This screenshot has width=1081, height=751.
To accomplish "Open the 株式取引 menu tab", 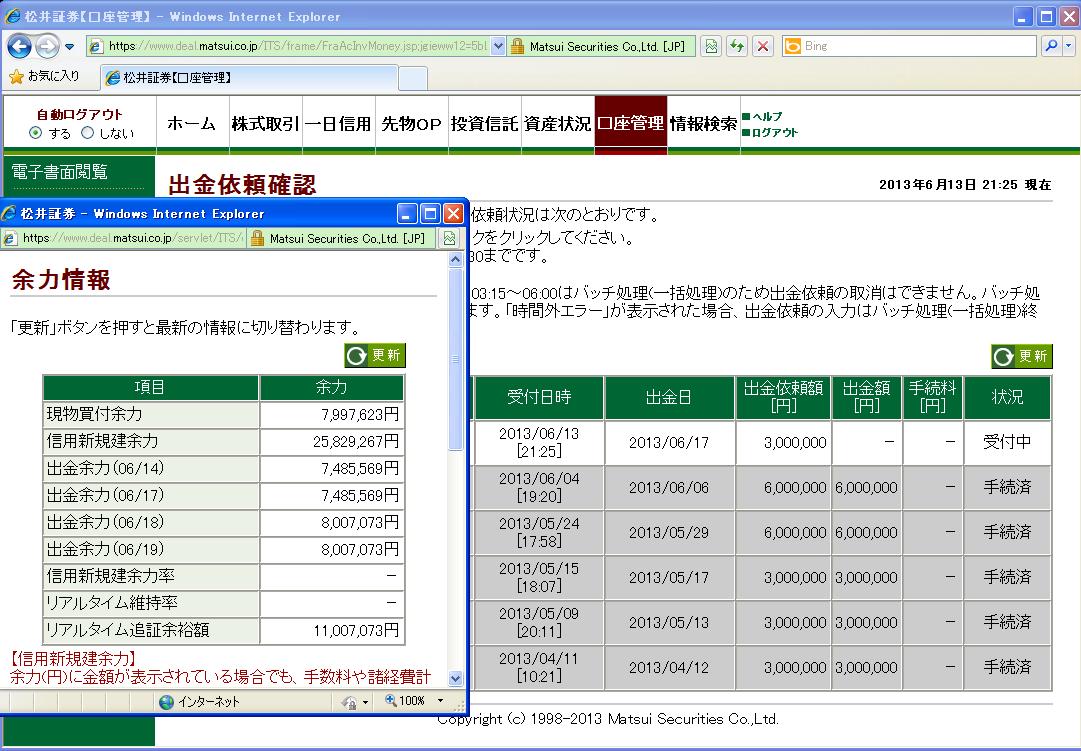I will (x=265, y=124).
